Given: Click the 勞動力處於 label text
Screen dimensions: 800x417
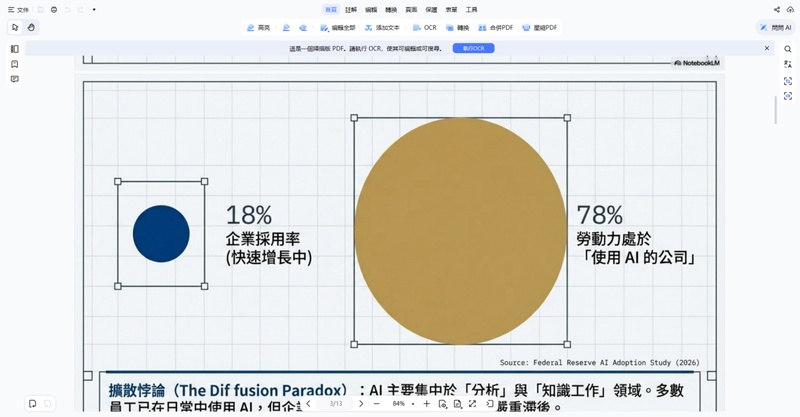Looking at the screenshot, I should point(614,239).
